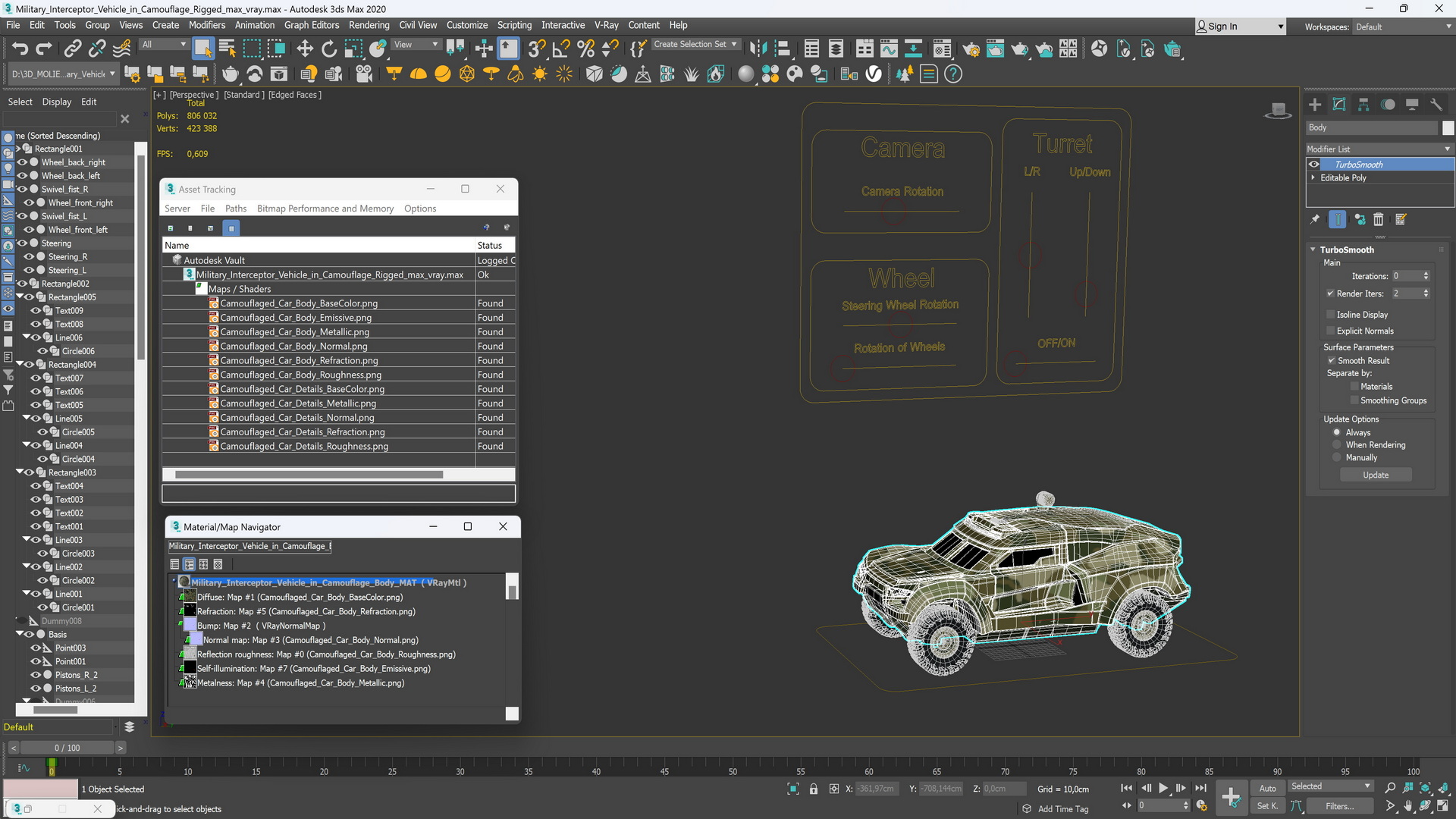Click Remove modifier trash icon

1379,220
